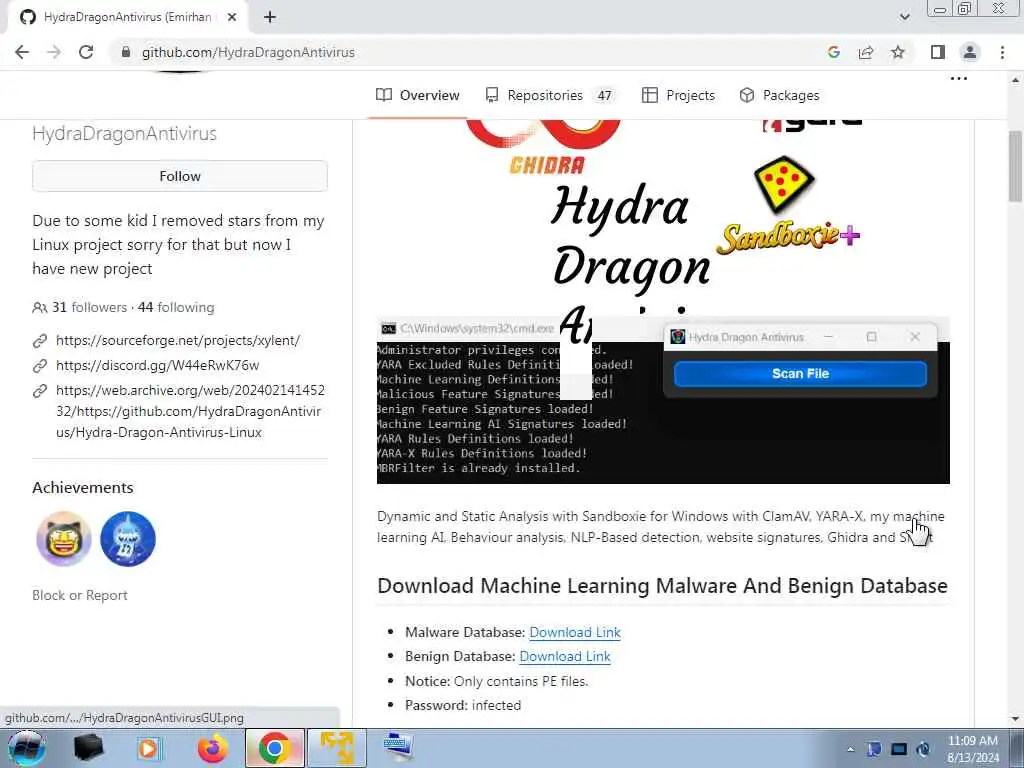Click Scan File in the antivirus screenshot
The image size is (1024, 768).
tap(800, 374)
